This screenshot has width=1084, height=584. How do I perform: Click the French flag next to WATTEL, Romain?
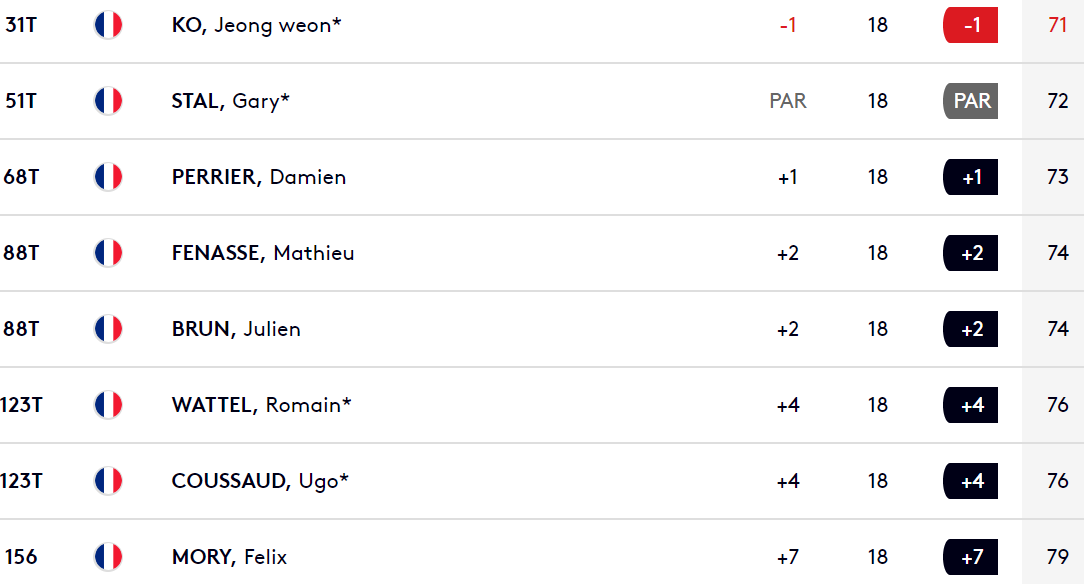point(108,405)
